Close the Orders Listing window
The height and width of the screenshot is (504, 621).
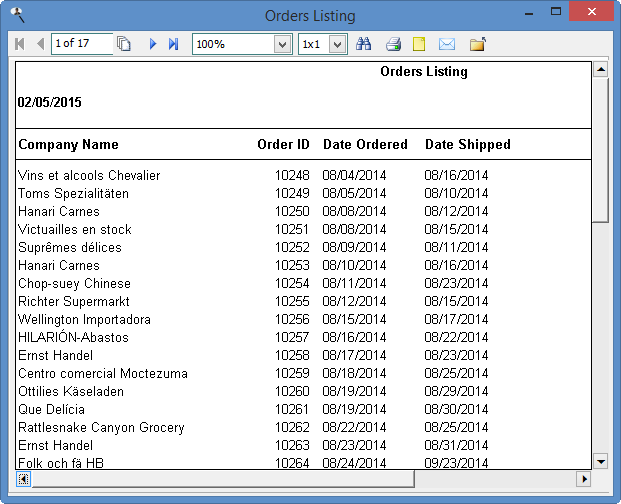(x=592, y=11)
